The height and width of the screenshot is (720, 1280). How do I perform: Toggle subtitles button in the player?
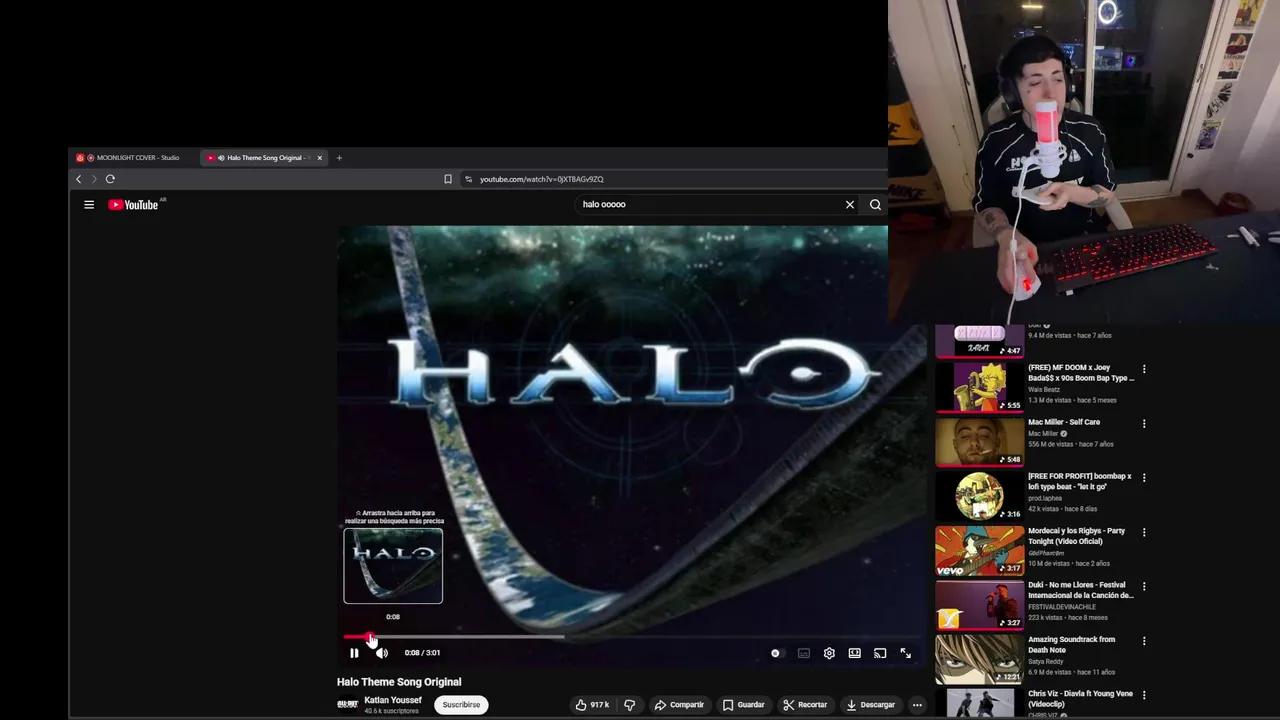(x=803, y=653)
